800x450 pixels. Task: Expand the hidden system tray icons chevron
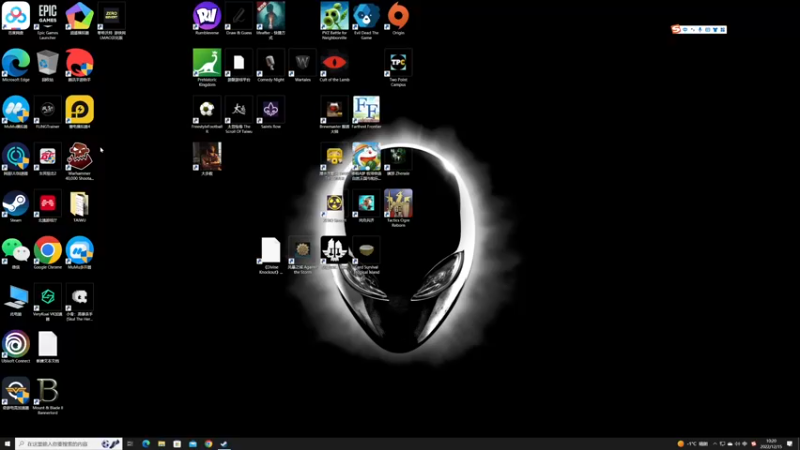coord(715,444)
